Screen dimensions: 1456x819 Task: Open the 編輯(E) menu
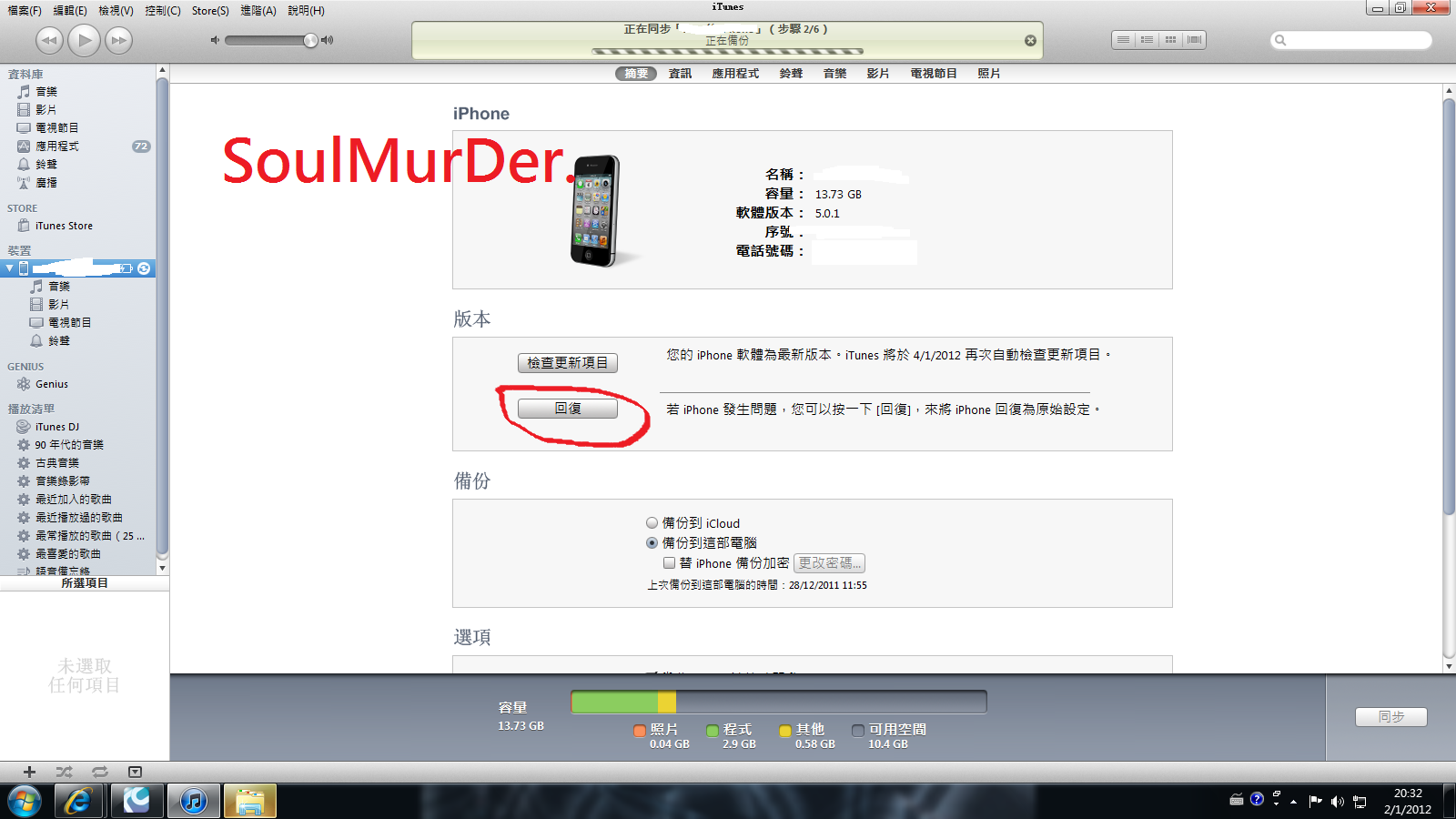(70, 11)
